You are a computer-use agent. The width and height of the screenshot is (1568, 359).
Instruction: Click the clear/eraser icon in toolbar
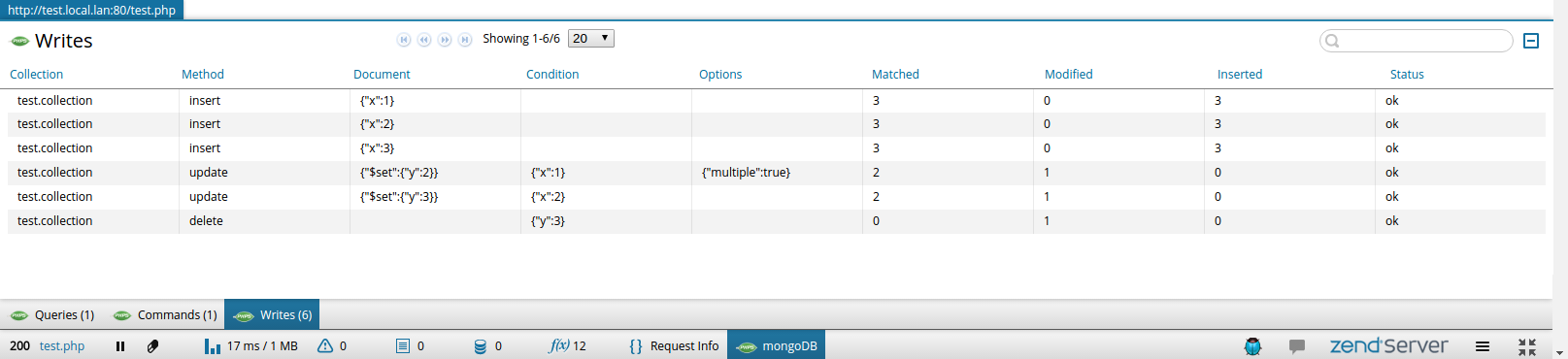click(x=152, y=346)
